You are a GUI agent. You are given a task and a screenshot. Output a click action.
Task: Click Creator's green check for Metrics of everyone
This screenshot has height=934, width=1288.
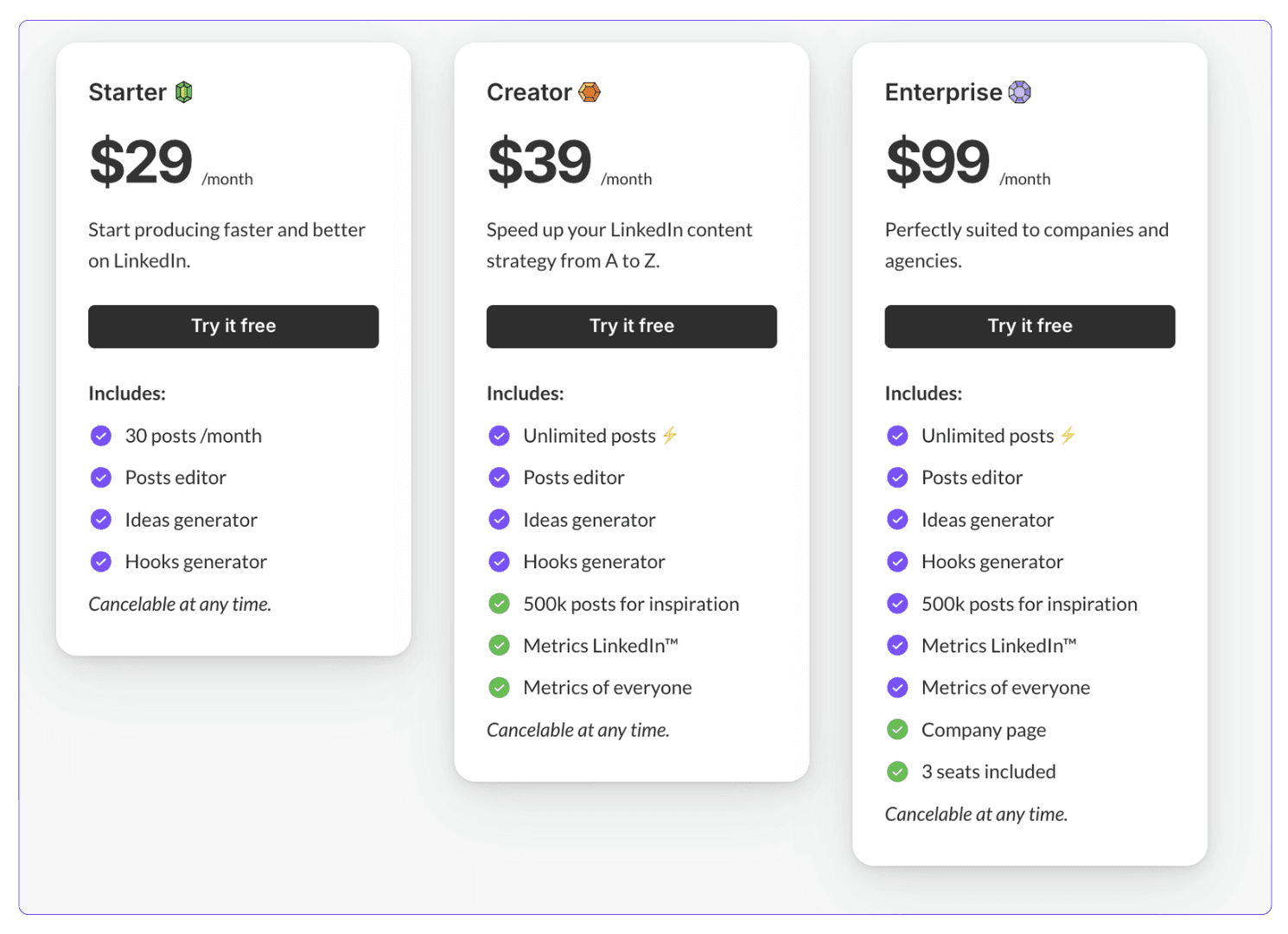(x=499, y=688)
